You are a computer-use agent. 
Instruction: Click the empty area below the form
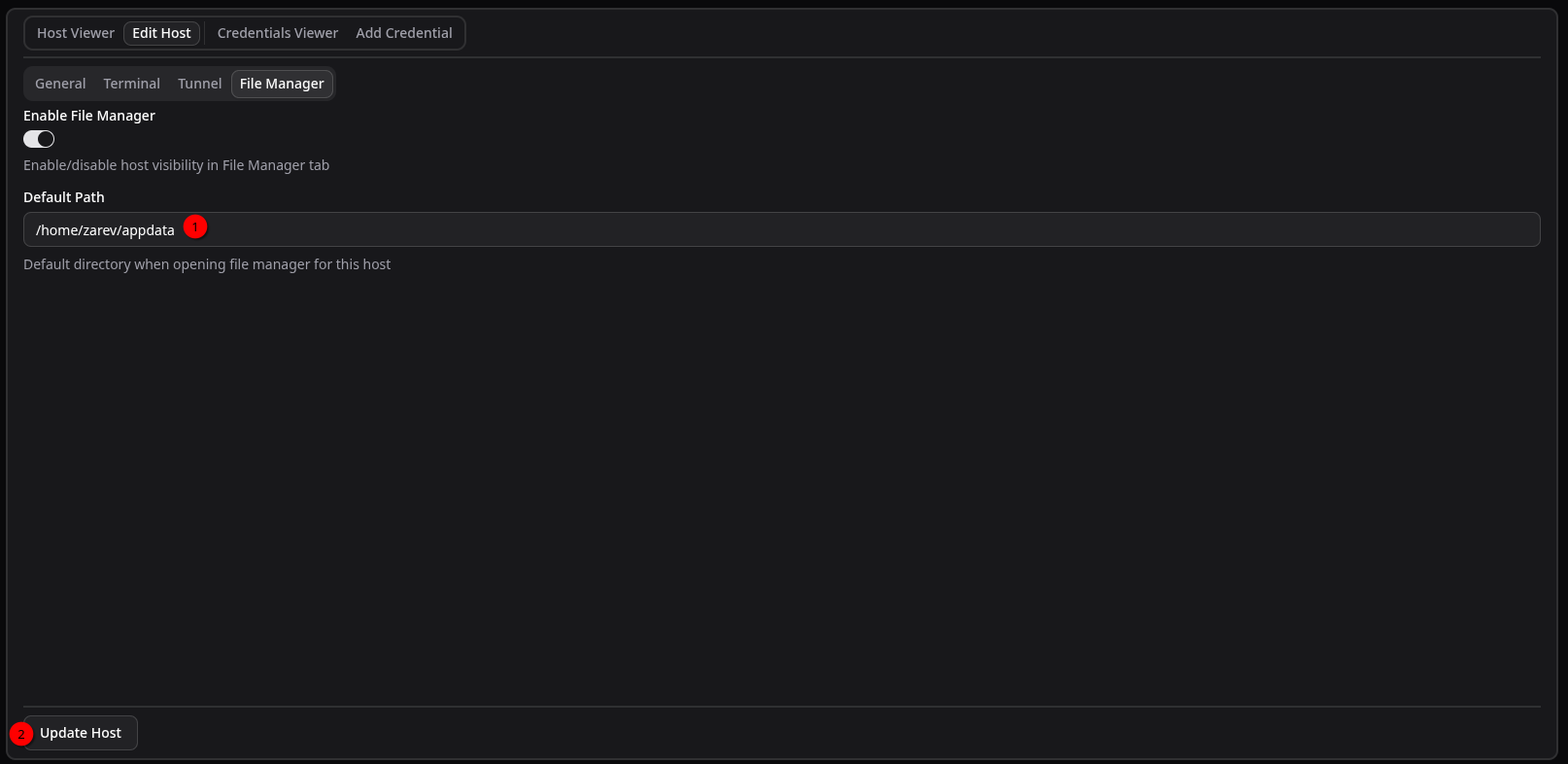click(777, 486)
